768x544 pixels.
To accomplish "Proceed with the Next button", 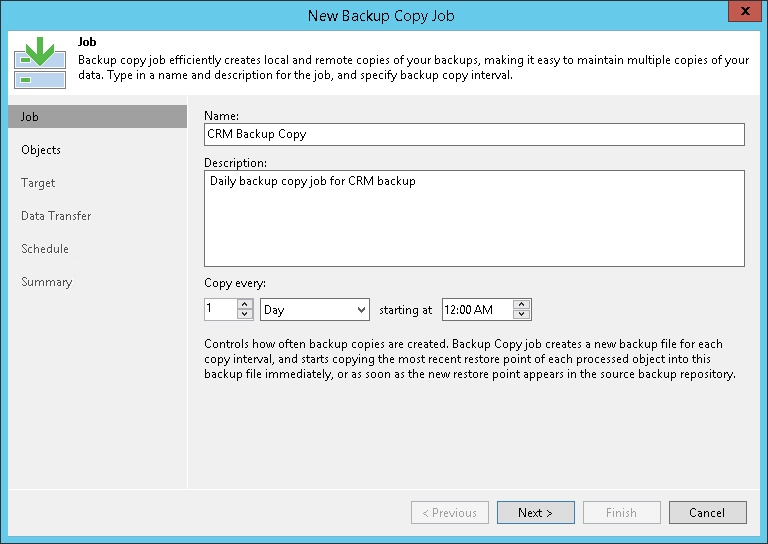I will pyautogui.click(x=536, y=513).
